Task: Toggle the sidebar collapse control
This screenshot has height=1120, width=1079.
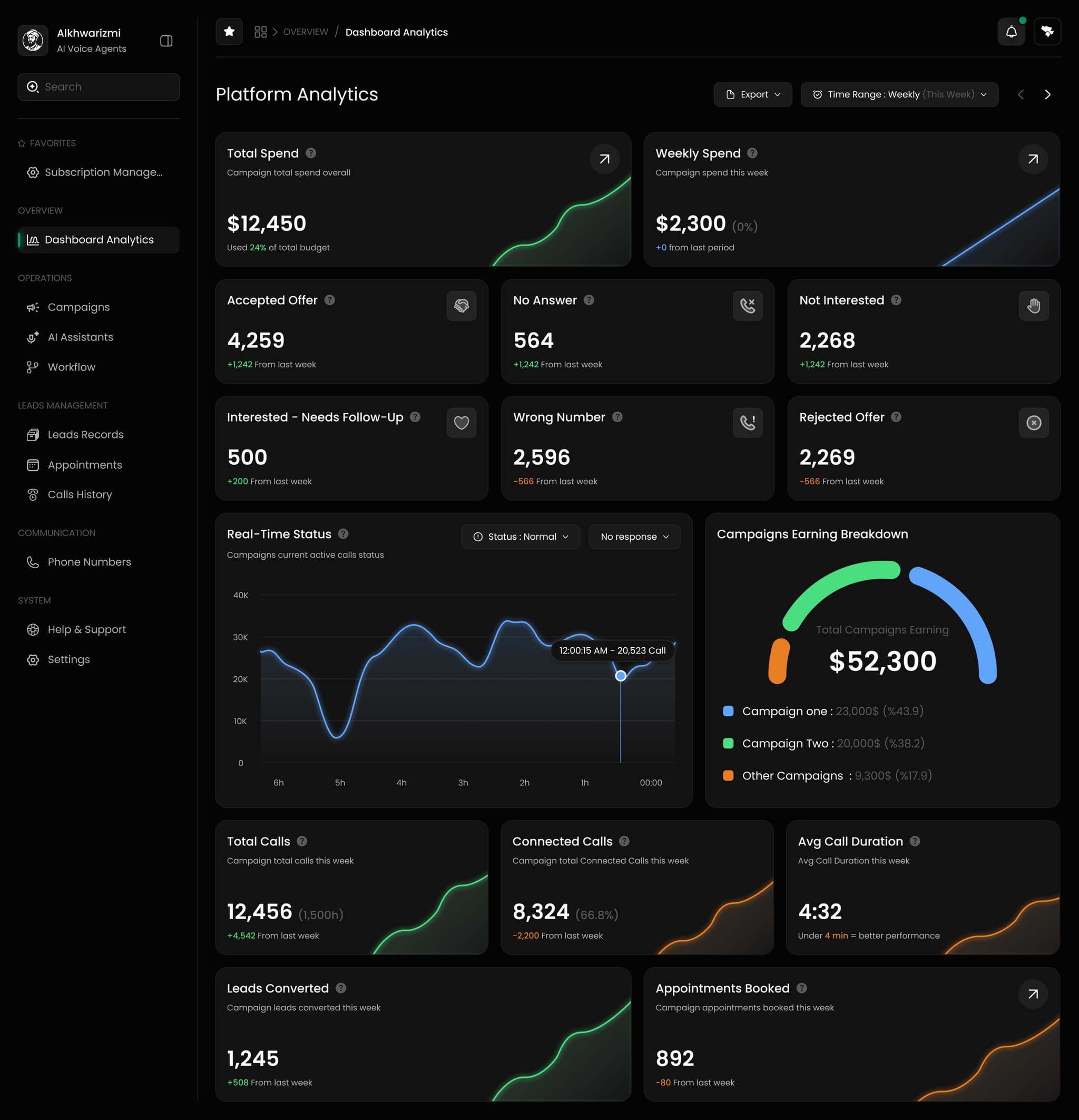Action: [165, 41]
